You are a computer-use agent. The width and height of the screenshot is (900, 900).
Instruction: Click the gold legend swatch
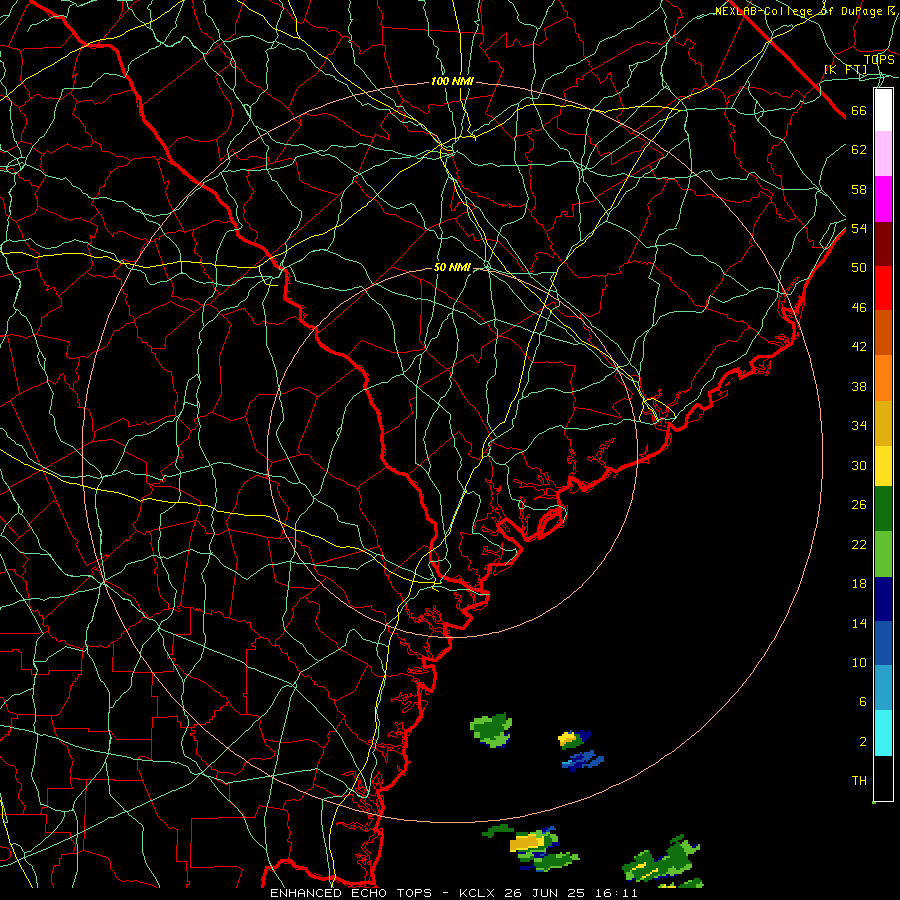point(883,424)
